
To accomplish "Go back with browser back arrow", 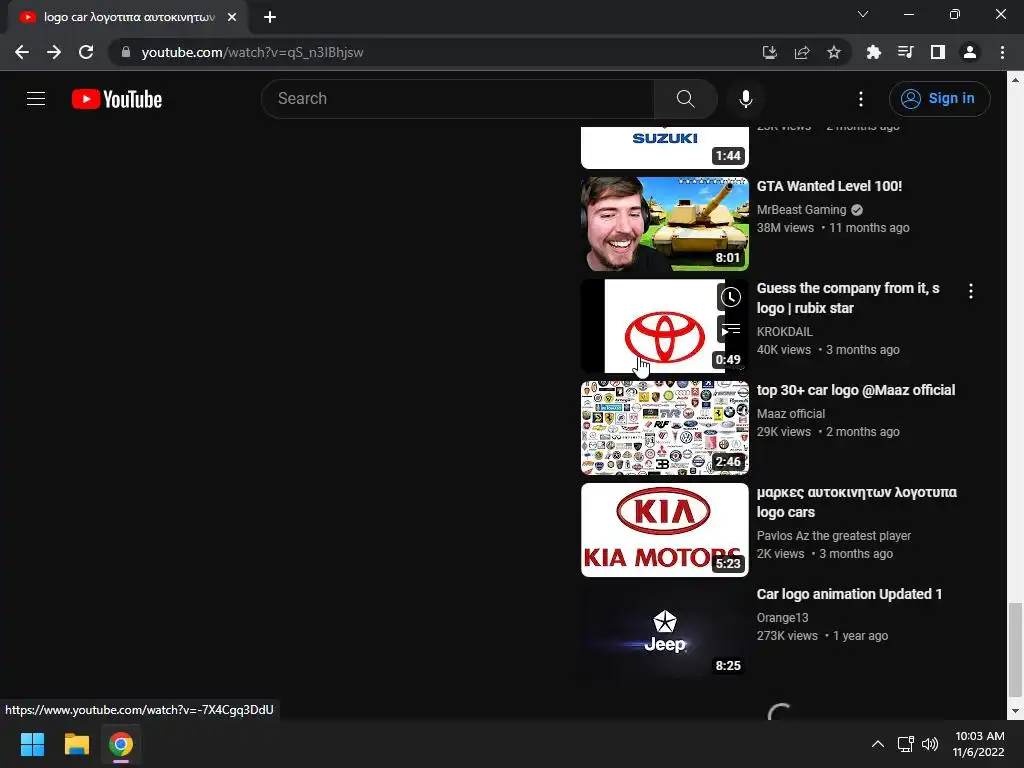I will [x=22, y=52].
